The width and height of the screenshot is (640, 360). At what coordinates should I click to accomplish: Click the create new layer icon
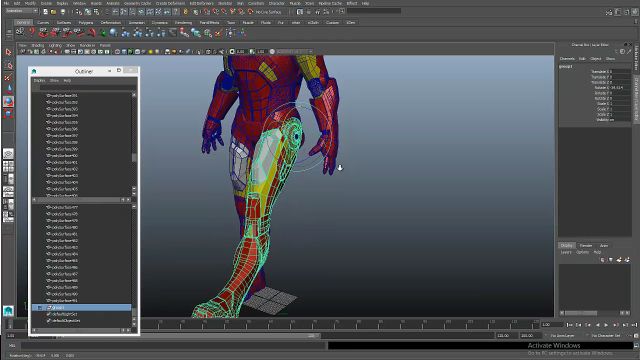pyautogui.click(x=619, y=260)
